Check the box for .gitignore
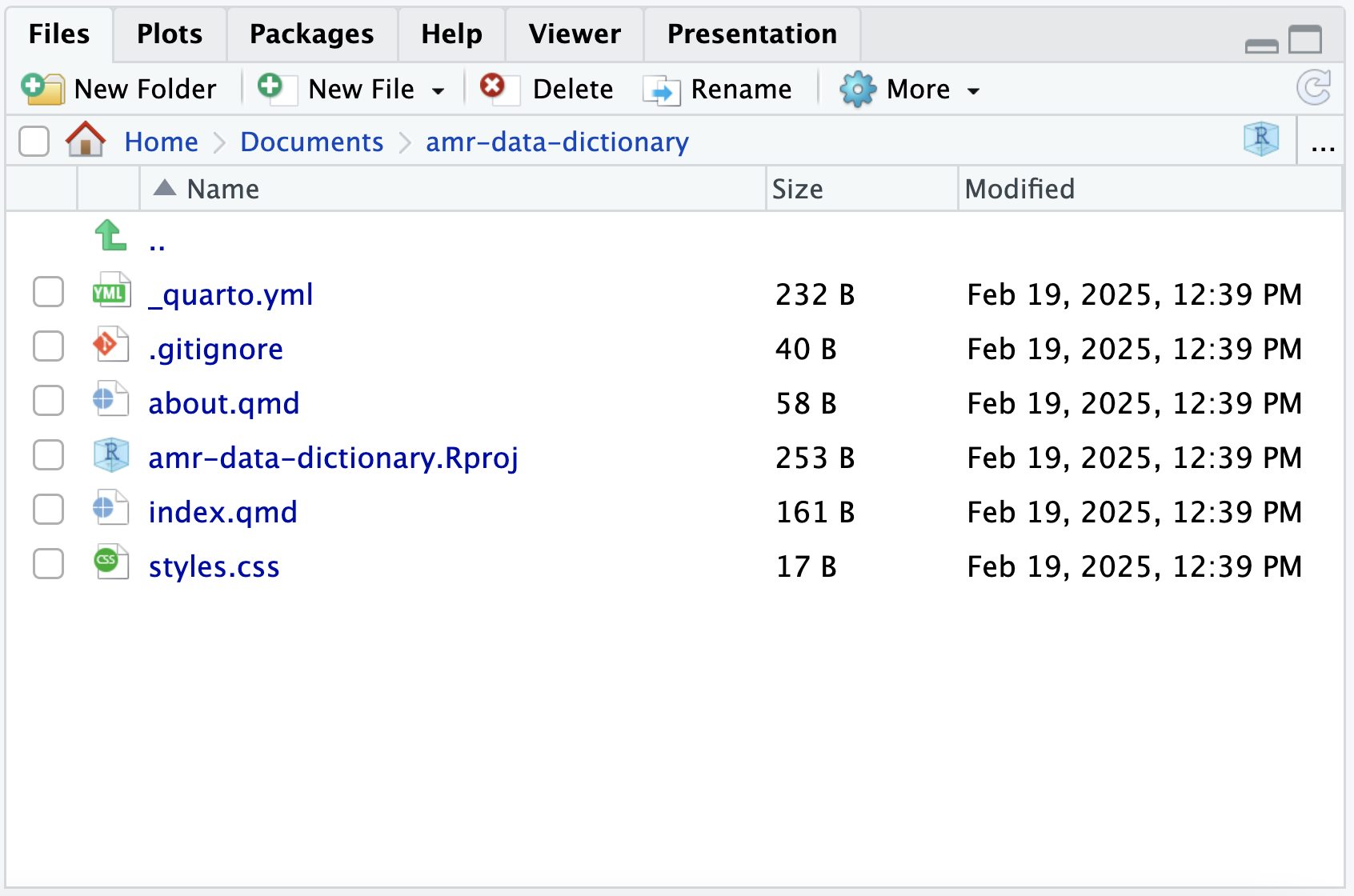Screen dimensions: 1354x896 tap(49, 346)
